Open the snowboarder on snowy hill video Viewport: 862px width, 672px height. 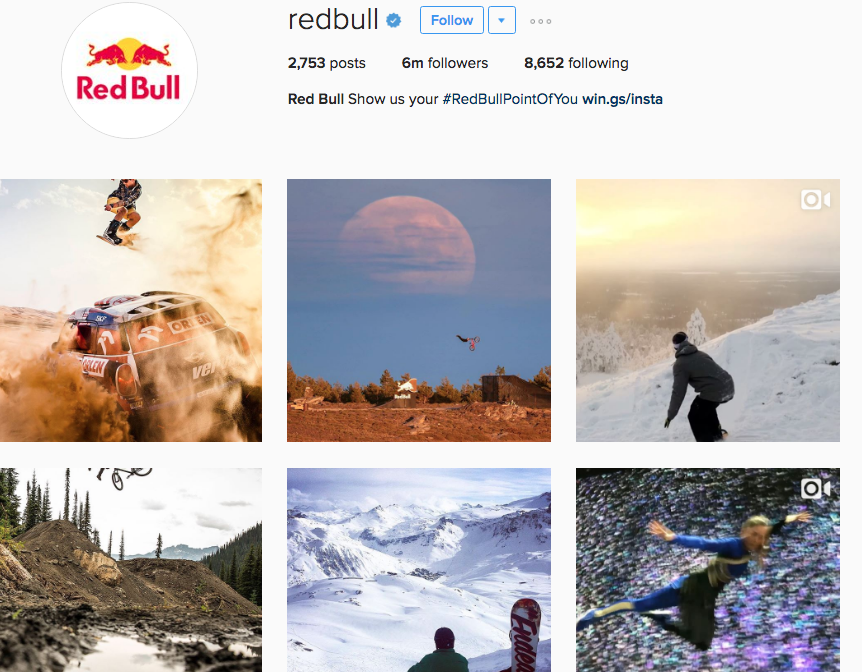pos(708,310)
